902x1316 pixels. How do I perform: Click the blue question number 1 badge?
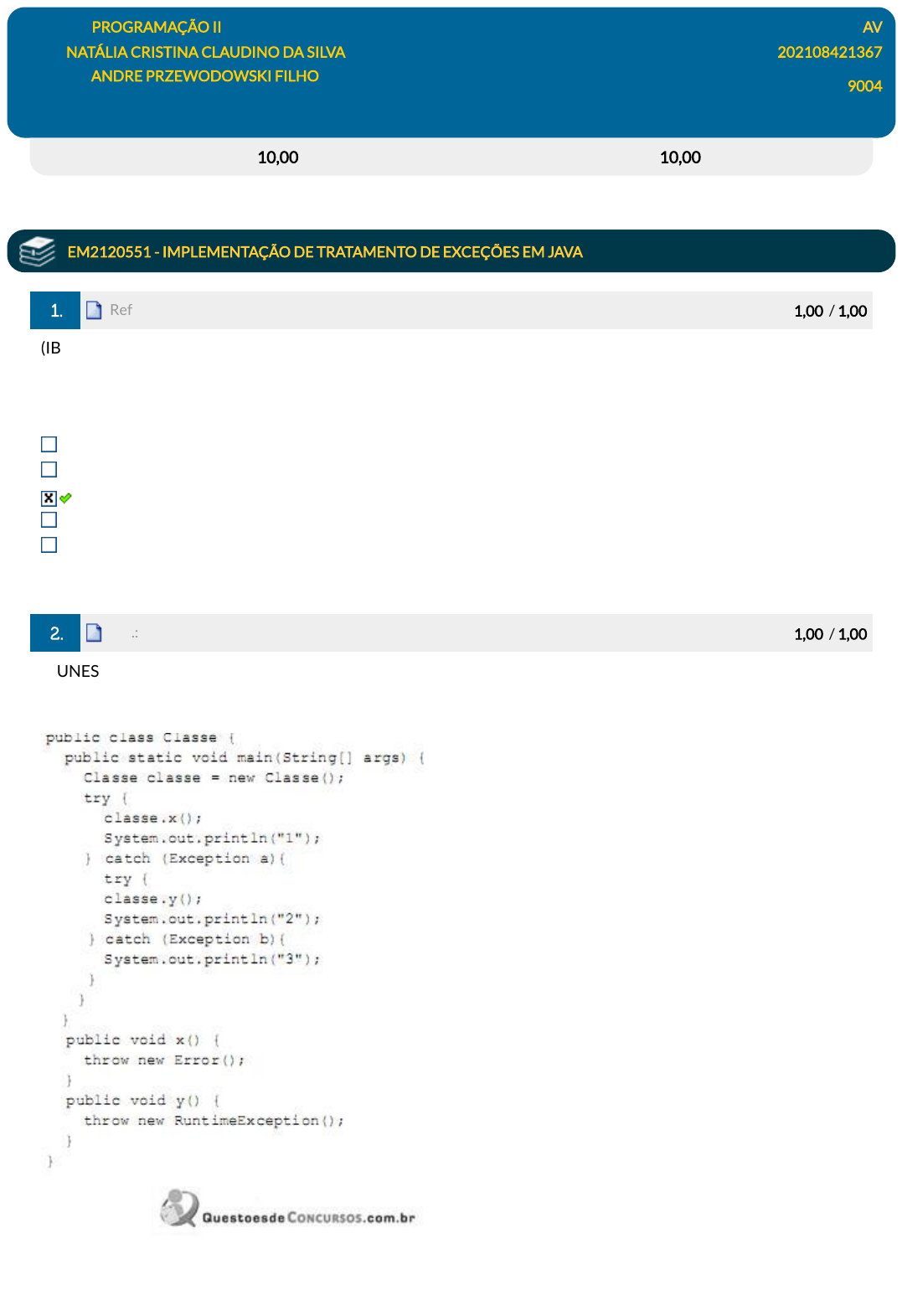55,311
